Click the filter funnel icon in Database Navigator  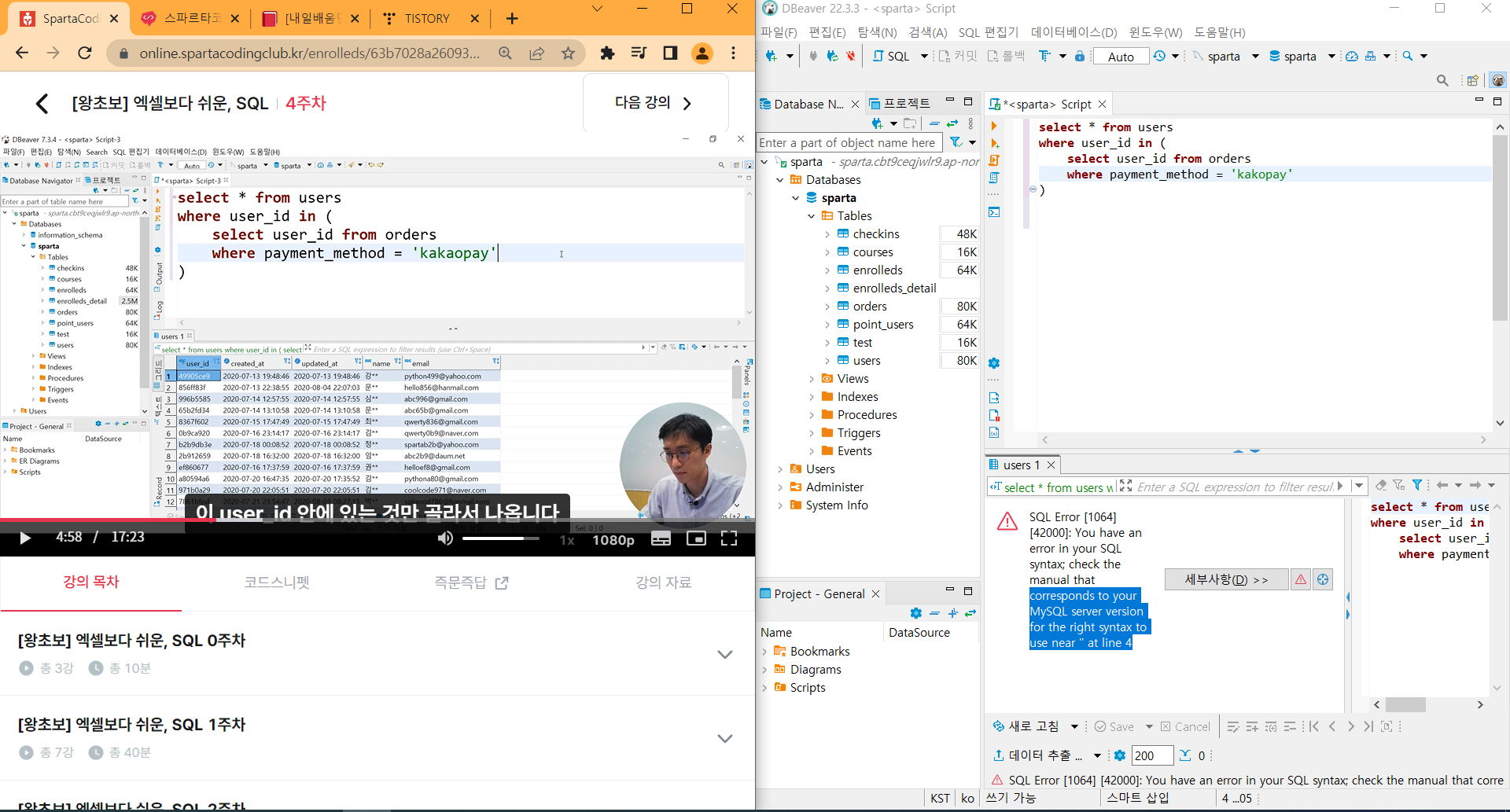click(956, 142)
